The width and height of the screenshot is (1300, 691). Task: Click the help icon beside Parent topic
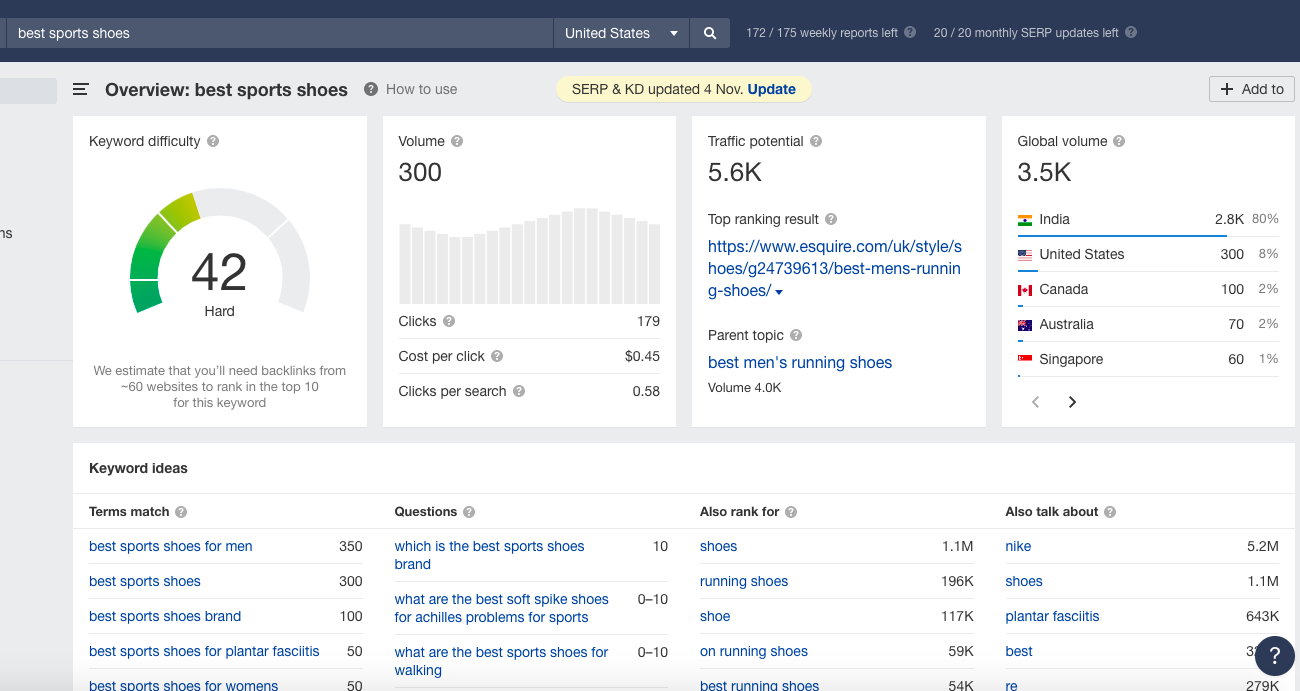[796, 336]
